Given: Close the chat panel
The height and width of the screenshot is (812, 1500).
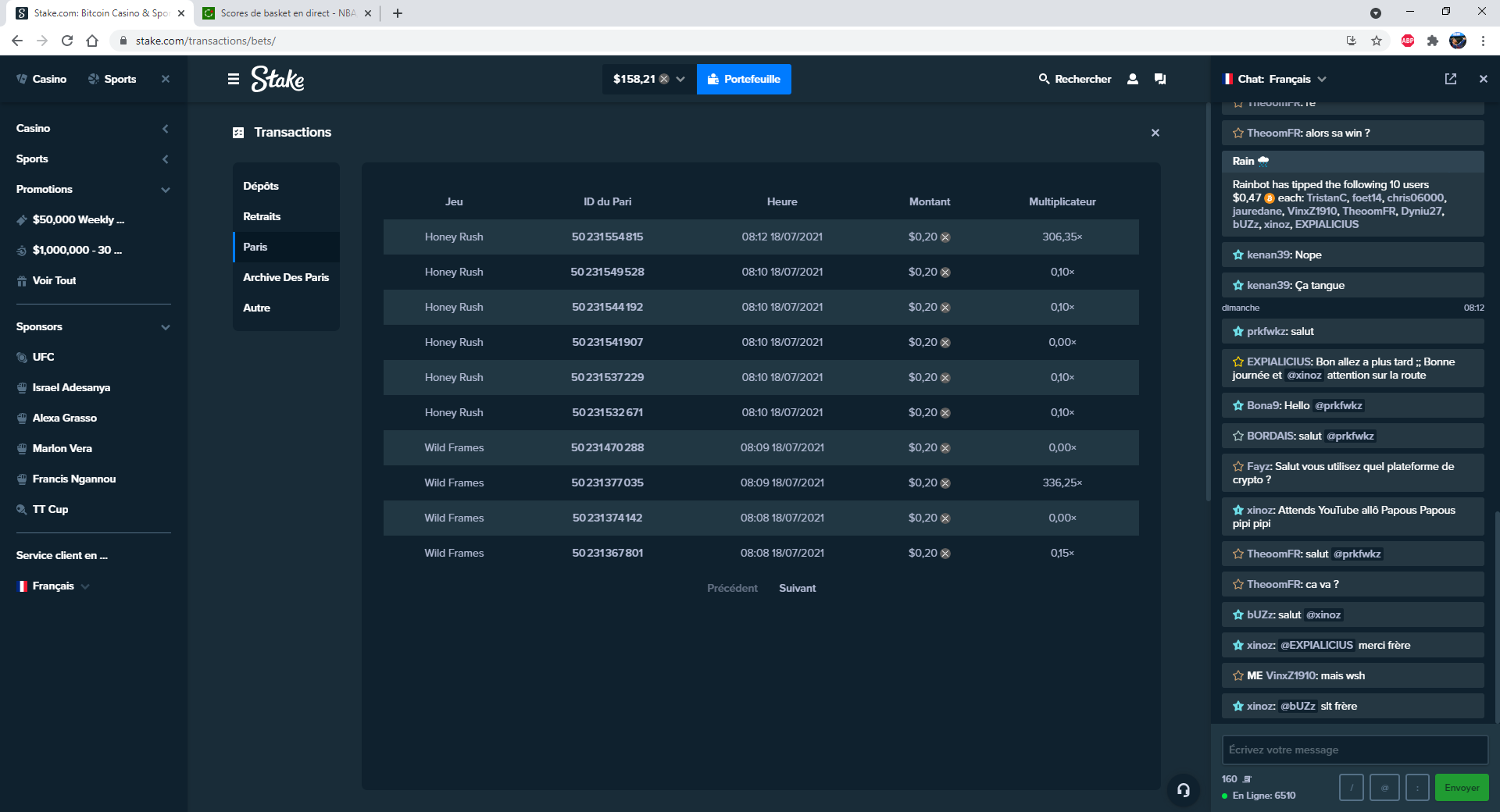Looking at the screenshot, I should coord(1483,79).
